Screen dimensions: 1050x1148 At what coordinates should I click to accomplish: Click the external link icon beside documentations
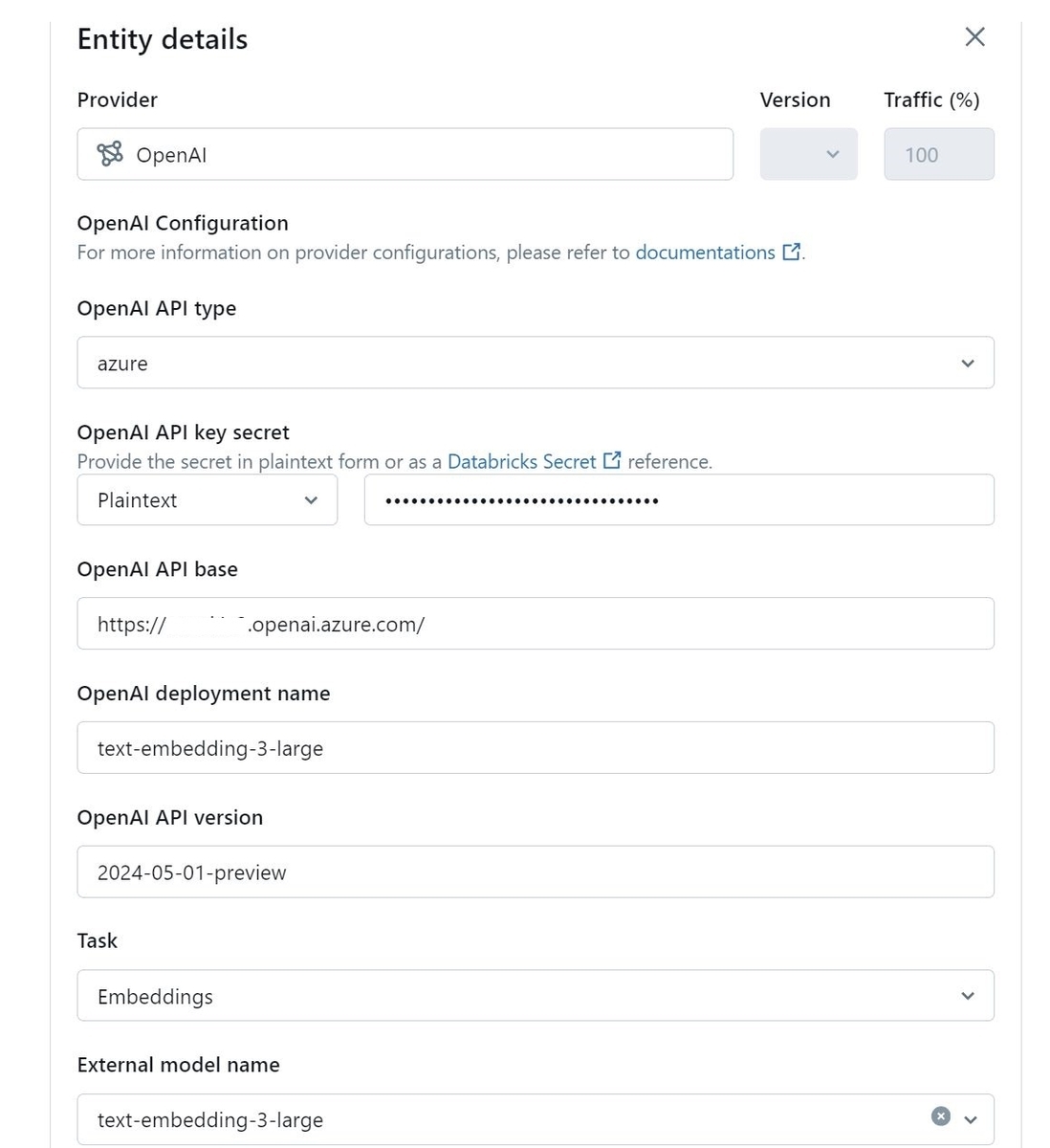[792, 251]
